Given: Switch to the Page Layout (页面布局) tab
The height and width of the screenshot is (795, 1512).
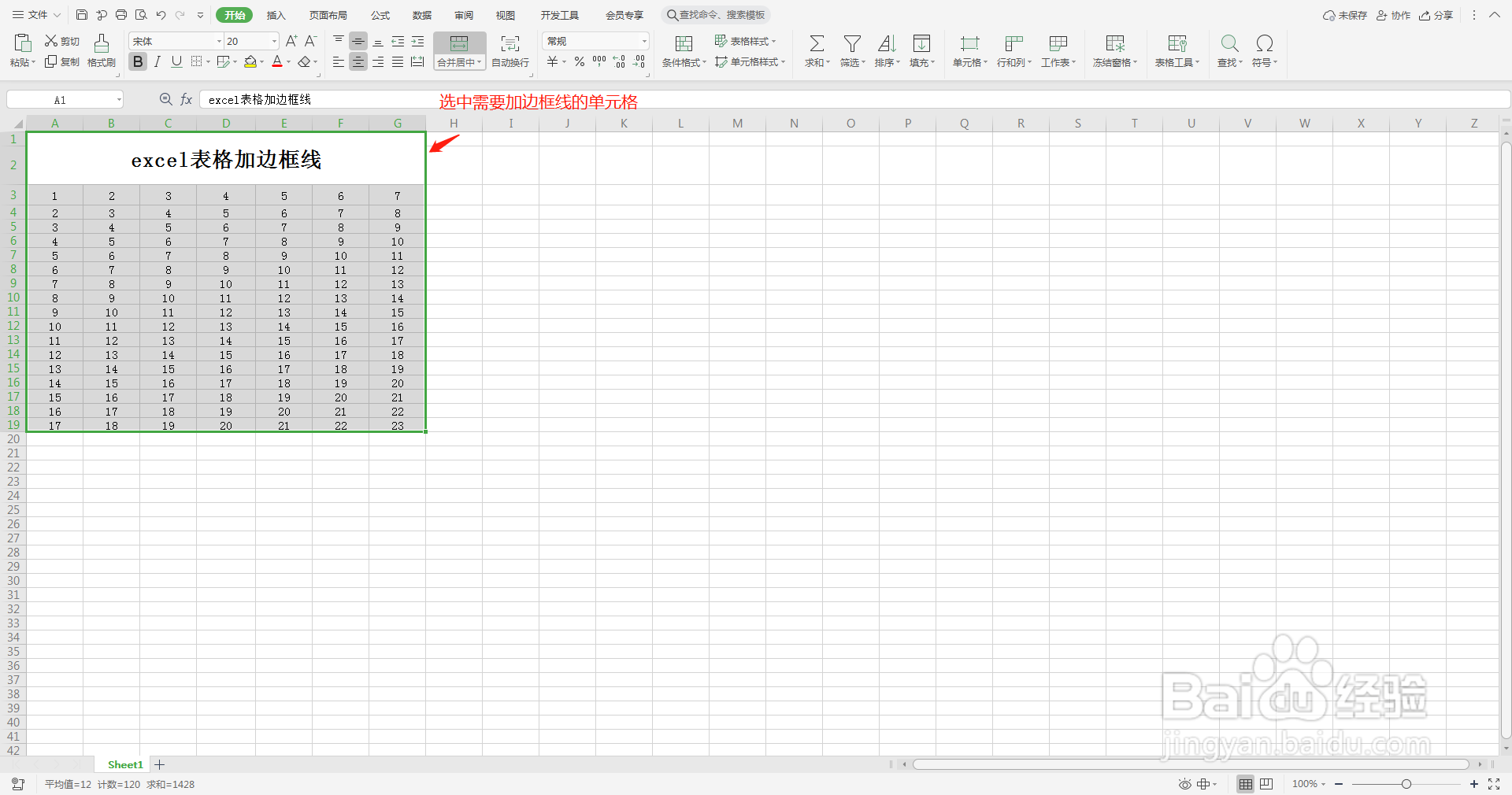Looking at the screenshot, I should click(328, 15).
